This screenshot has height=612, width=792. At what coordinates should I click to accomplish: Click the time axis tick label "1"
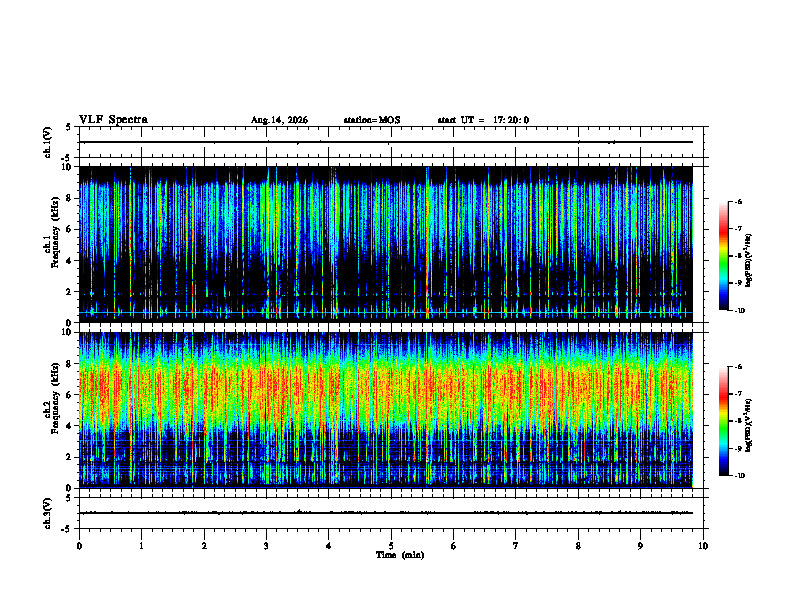(x=141, y=546)
